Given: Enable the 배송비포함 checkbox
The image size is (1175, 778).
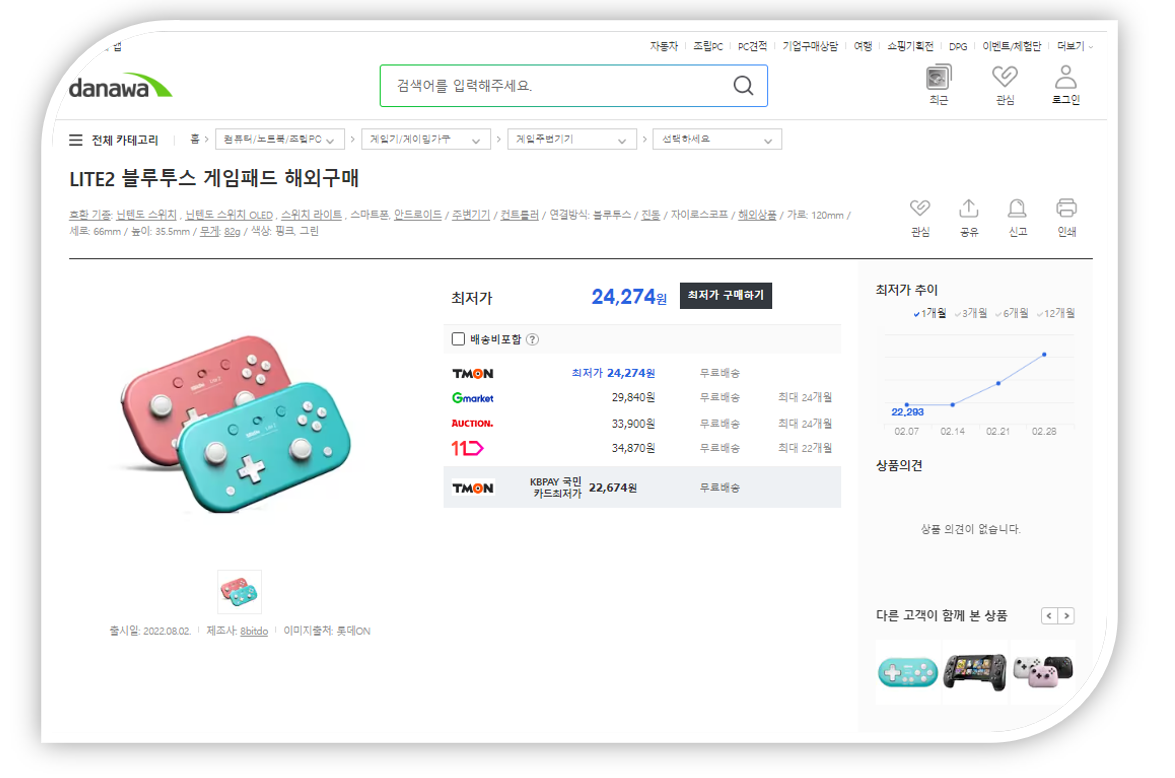Looking at the screenshot, I should click(458, 340).
